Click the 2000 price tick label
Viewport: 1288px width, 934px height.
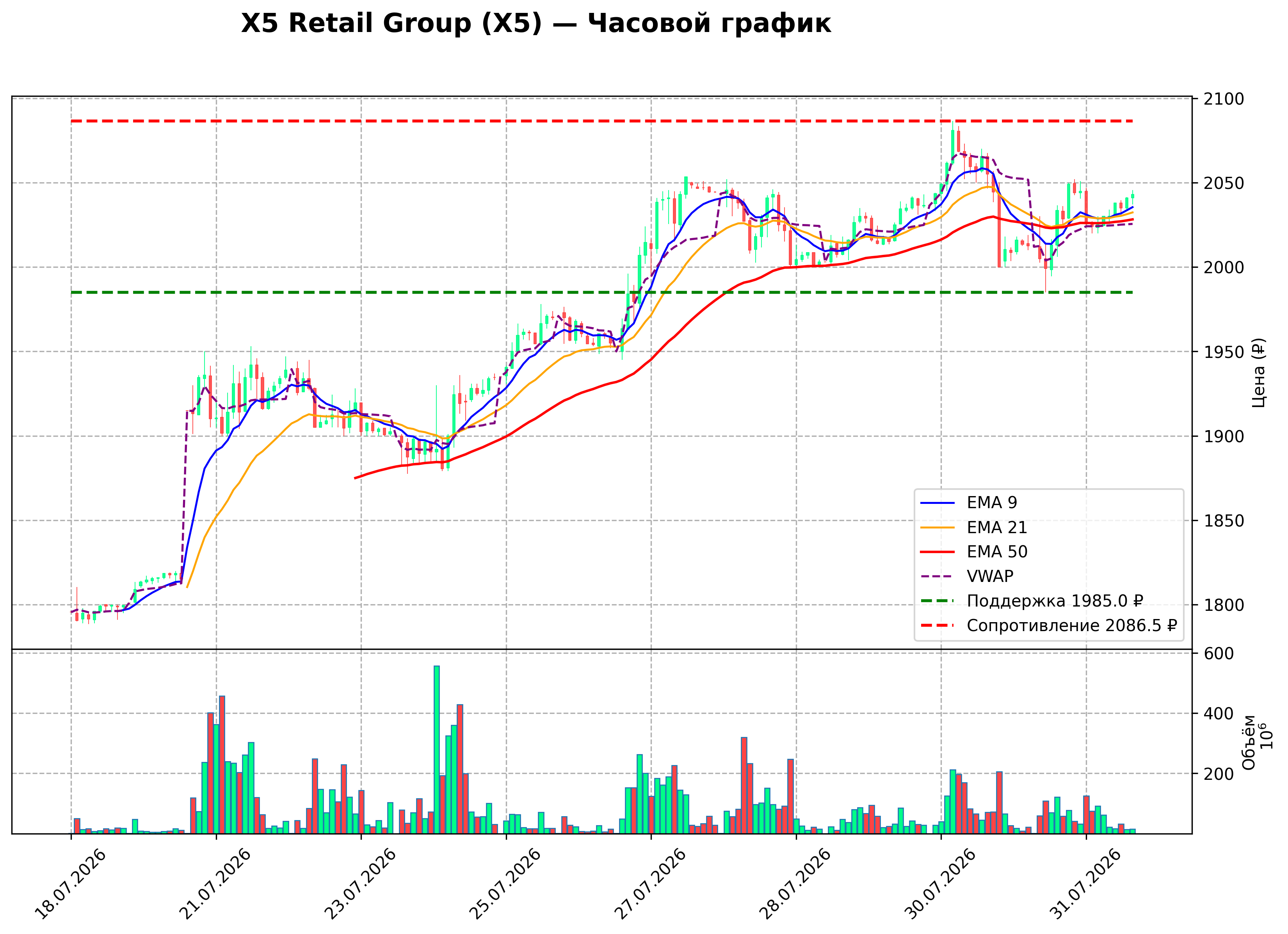[x=1224, y=267]
